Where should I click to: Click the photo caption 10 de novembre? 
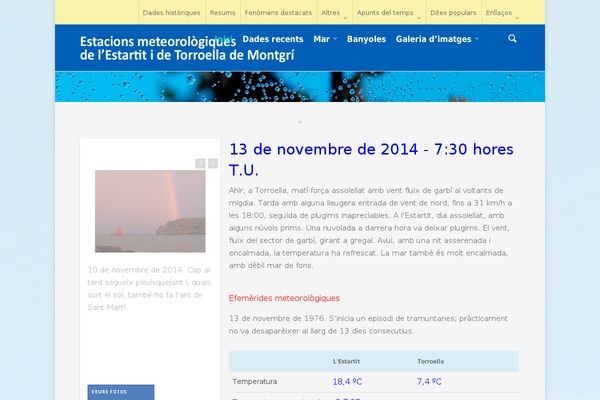[149, 289]
